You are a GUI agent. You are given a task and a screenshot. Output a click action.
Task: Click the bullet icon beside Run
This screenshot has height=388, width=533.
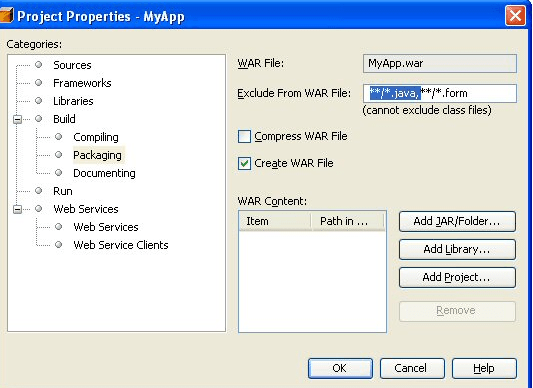point(39,191)
